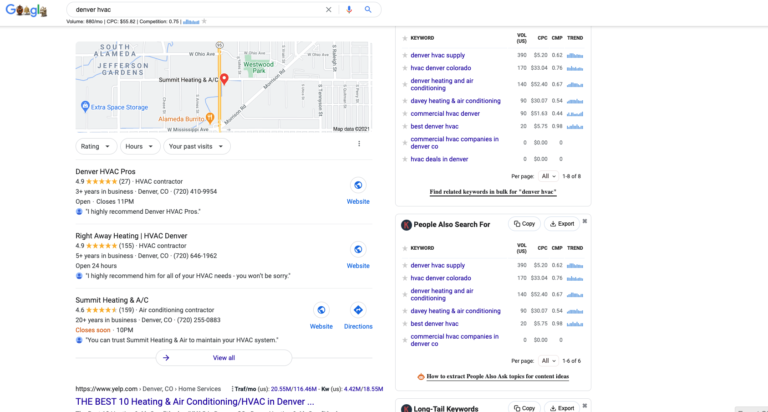Click trend chart for 'commercial hvac denver' row
768x412 pixels.
click(575, 114)
